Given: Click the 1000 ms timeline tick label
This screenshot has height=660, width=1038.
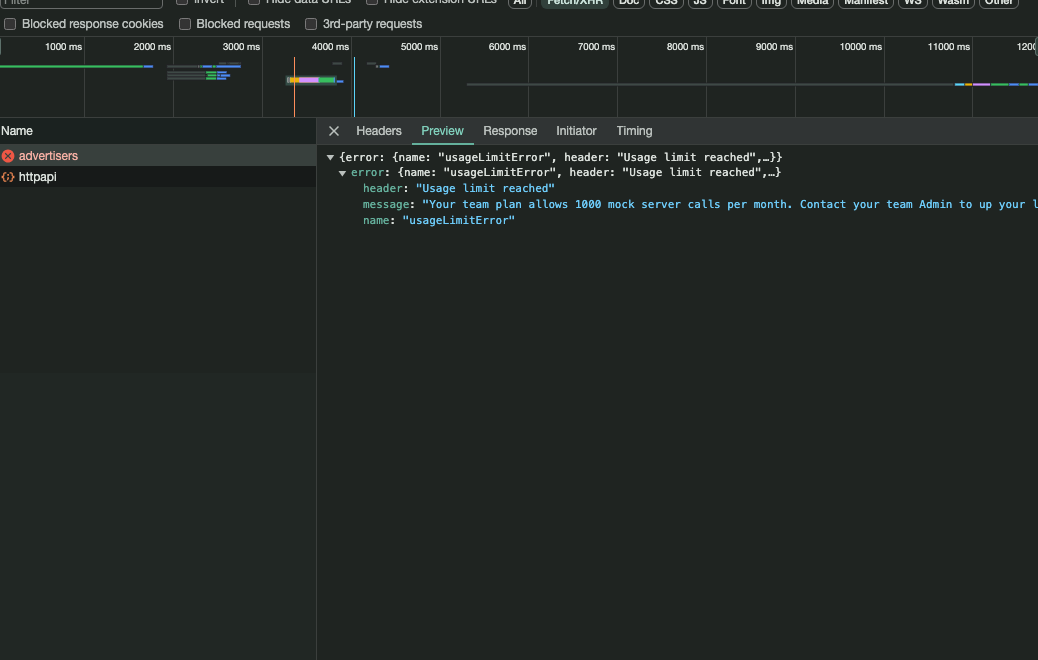Looking at the screenshot, I should pyautogui.click(x=64, y=47).
